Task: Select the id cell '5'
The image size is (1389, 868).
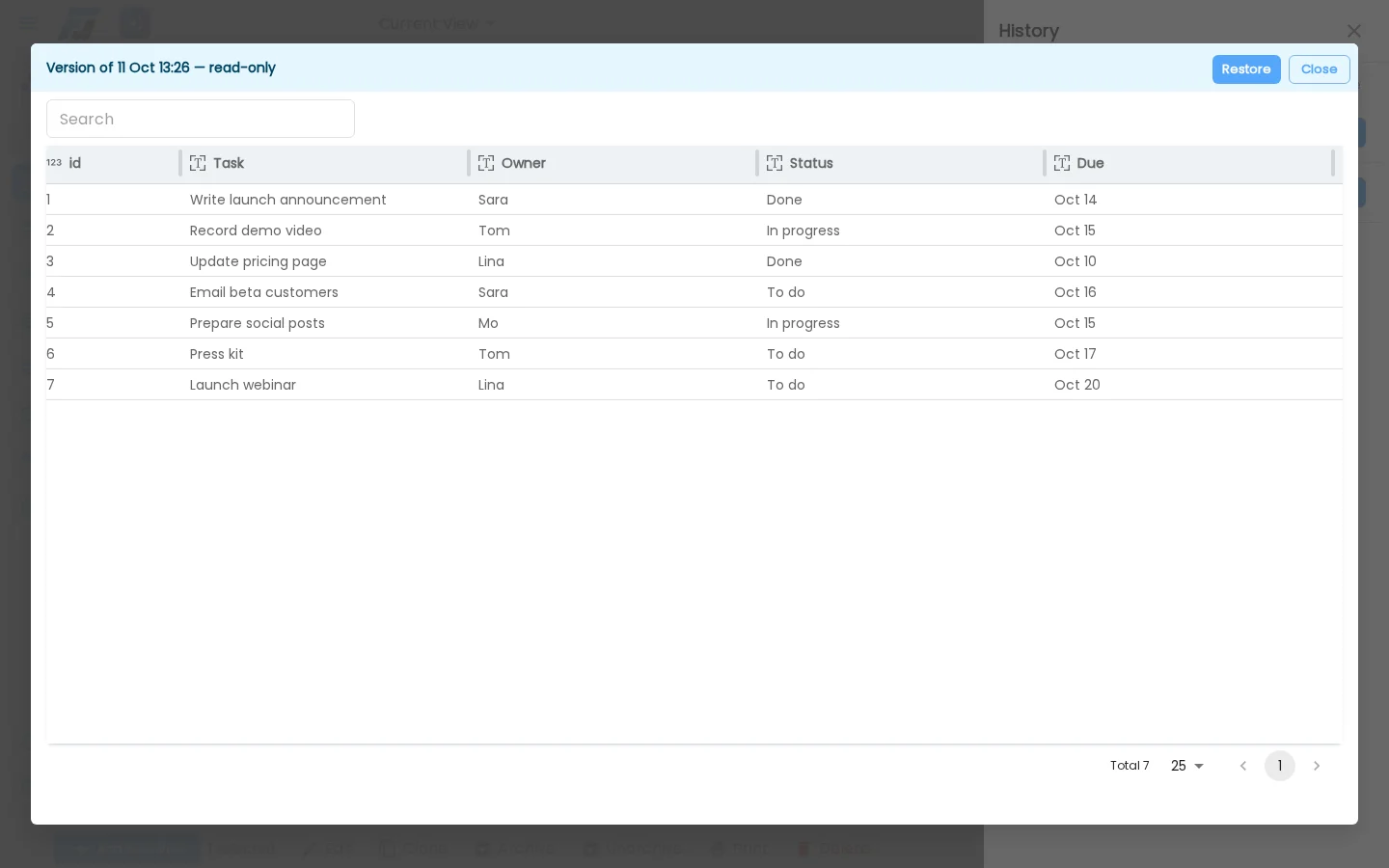Action: pyautogui.click(x=113, y=323)
